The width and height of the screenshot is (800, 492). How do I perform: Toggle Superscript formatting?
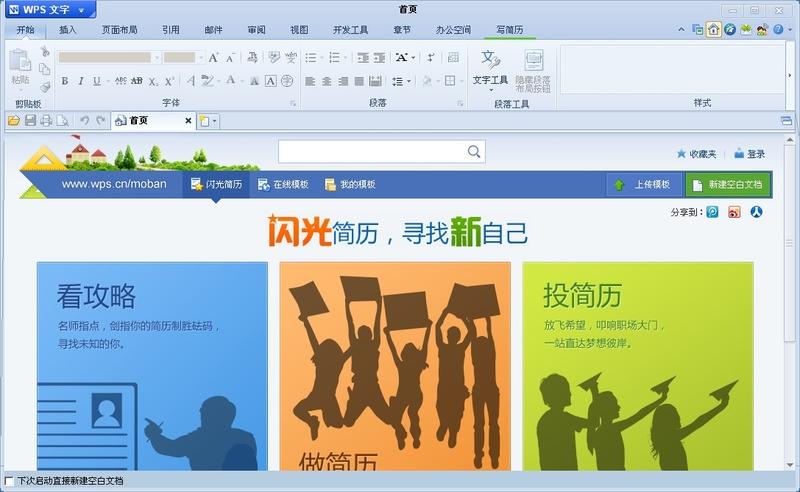coord(169,81)
